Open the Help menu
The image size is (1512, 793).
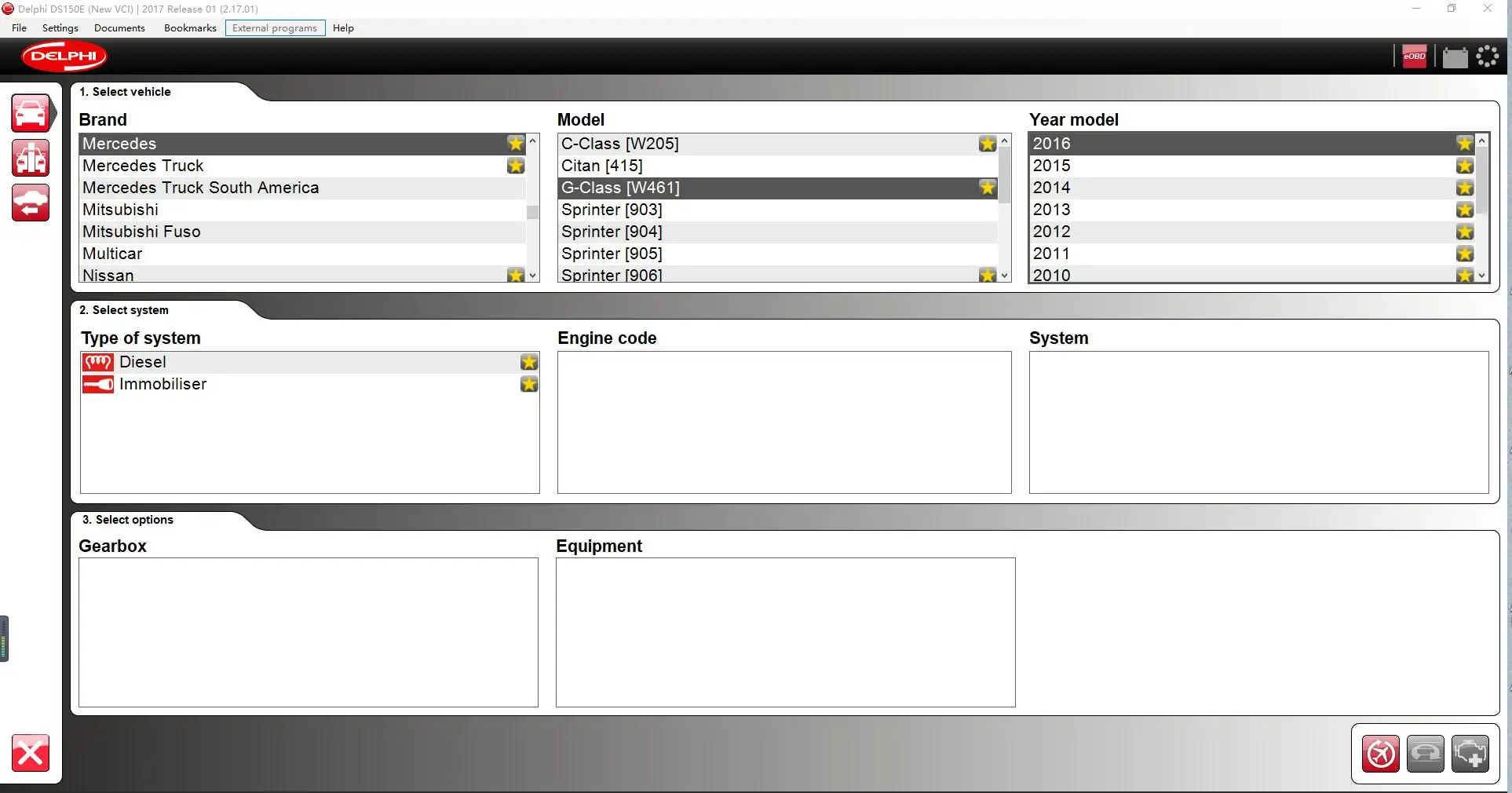(343, 28)
